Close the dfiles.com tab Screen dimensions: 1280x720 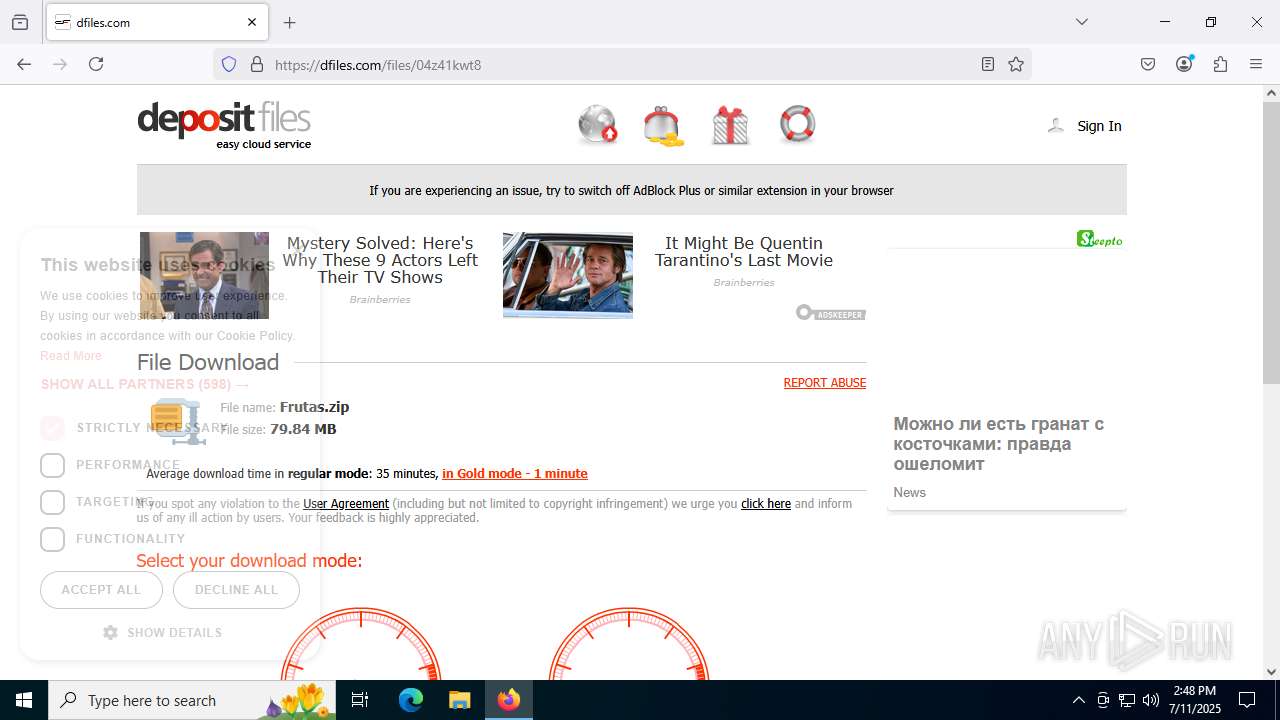[252, 22]
